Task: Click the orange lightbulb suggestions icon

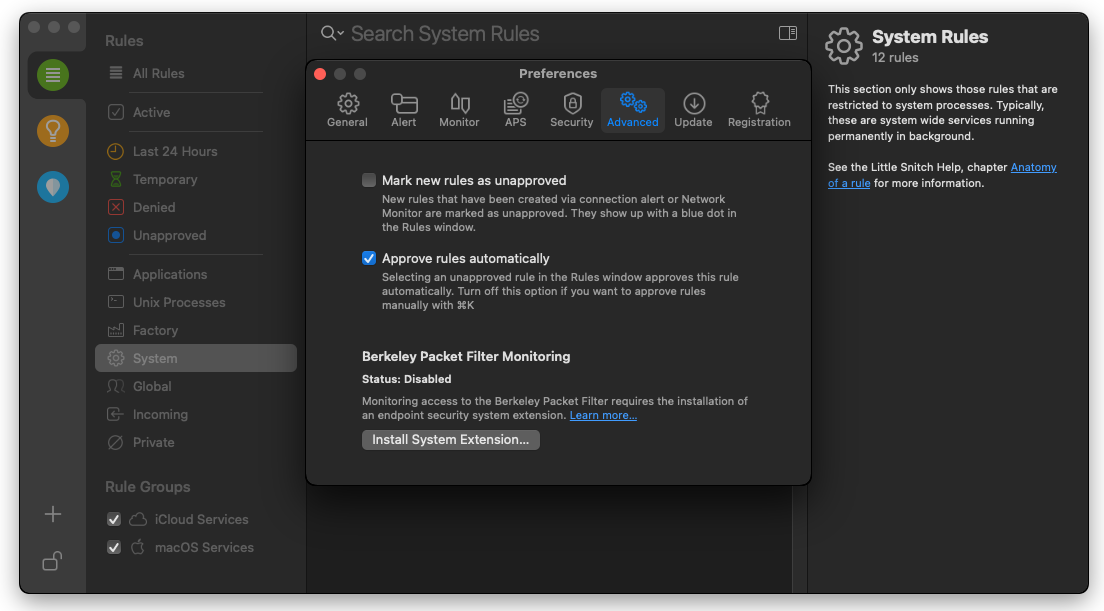Action: (53, 130)
